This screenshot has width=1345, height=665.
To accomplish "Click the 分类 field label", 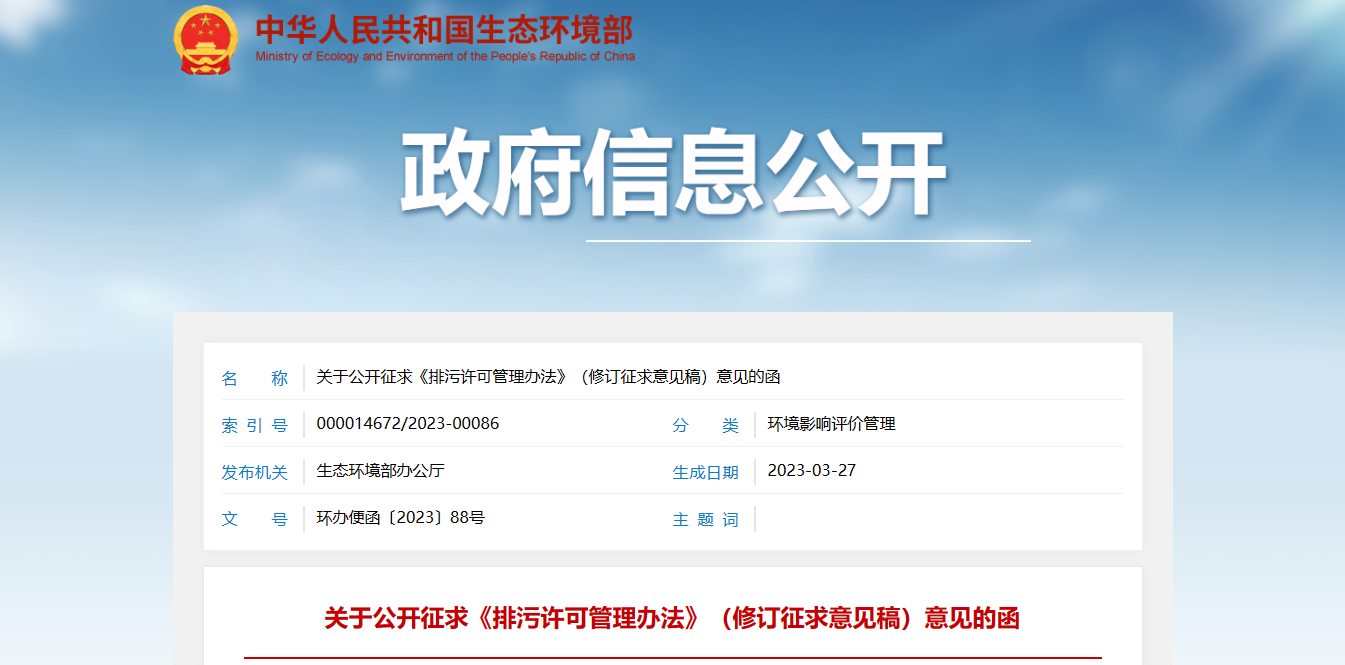I will 705,425.
